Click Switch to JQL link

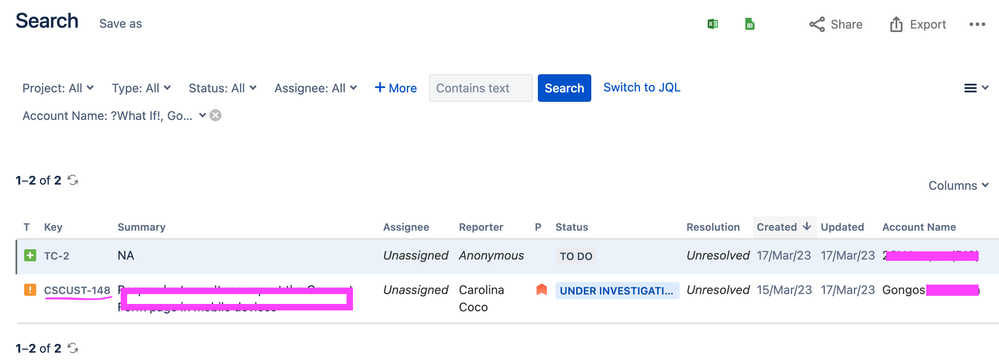642,87
